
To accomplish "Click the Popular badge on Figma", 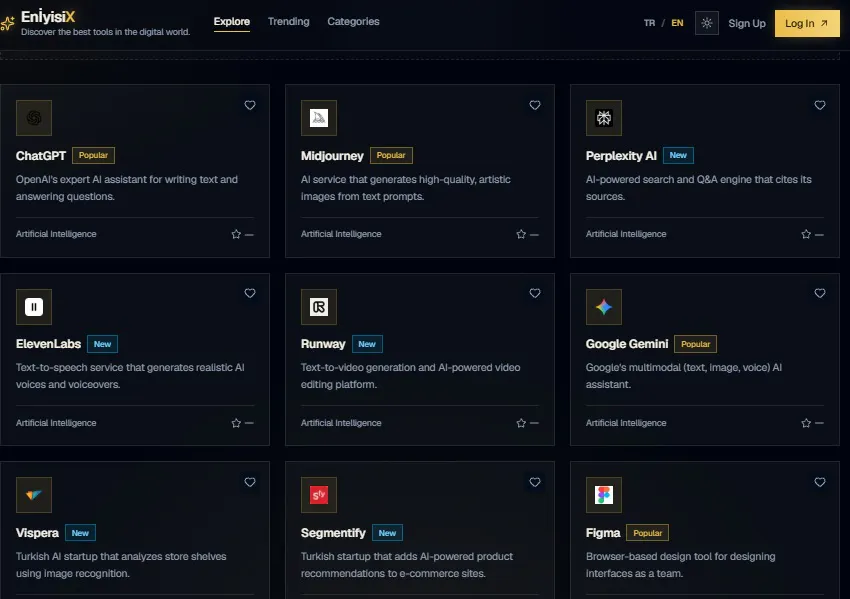I will point(647,533).
